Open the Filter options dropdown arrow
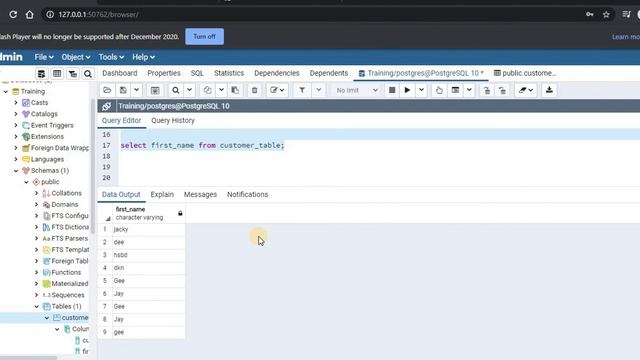The image size is (640, 360). tap(319, 90)
